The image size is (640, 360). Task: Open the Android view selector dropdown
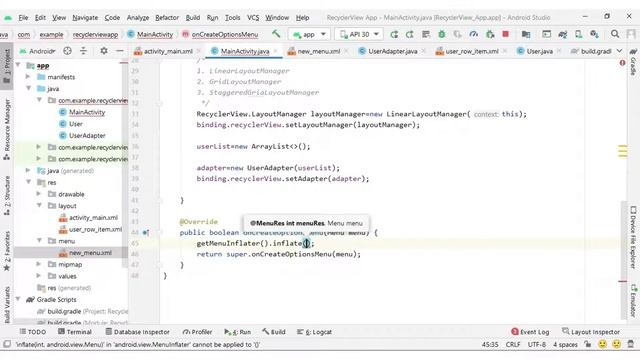coord(37,51)
